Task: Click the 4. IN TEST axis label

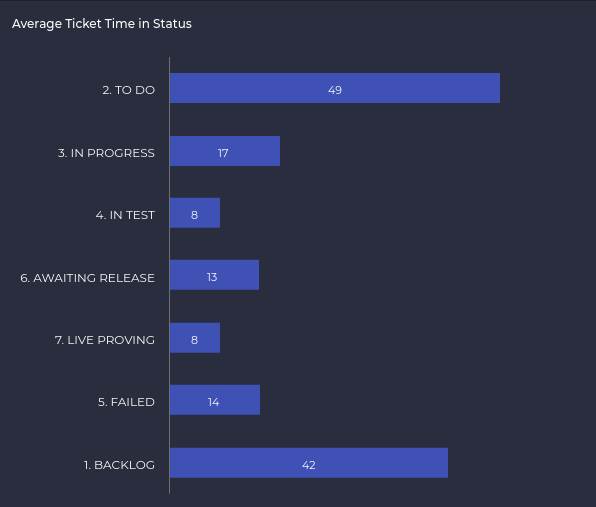Action: (125, 215)
